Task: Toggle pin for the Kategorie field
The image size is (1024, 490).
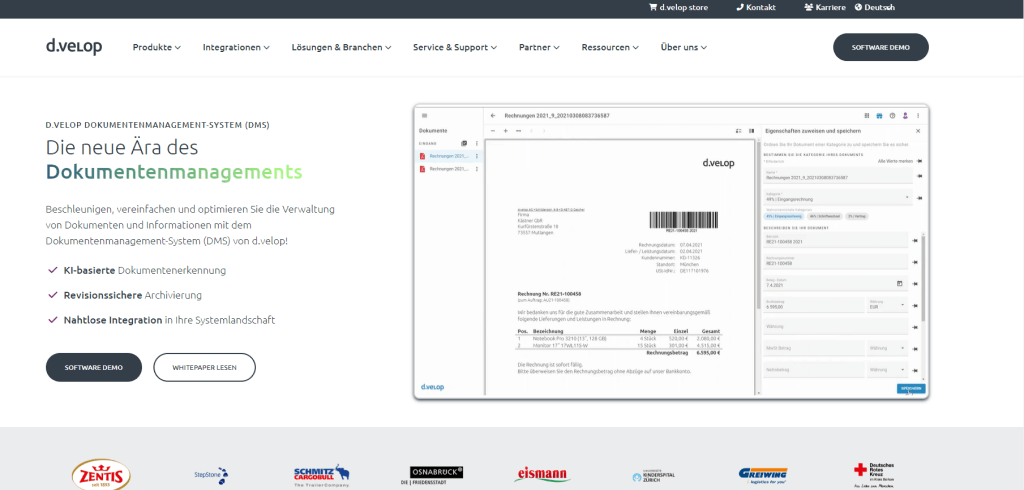Action: pos(919,198)
